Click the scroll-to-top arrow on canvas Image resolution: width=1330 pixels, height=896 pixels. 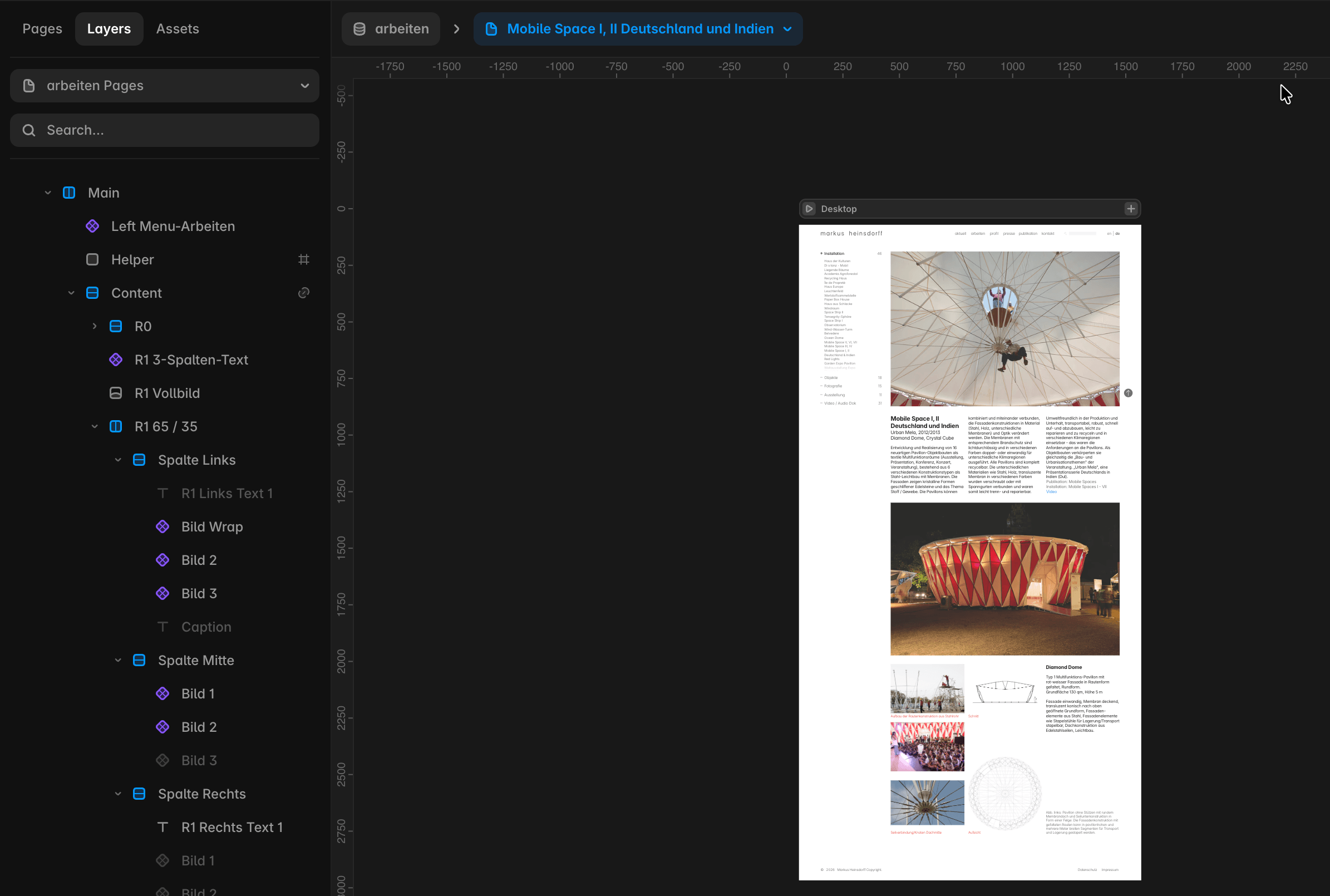(1128, 393)
